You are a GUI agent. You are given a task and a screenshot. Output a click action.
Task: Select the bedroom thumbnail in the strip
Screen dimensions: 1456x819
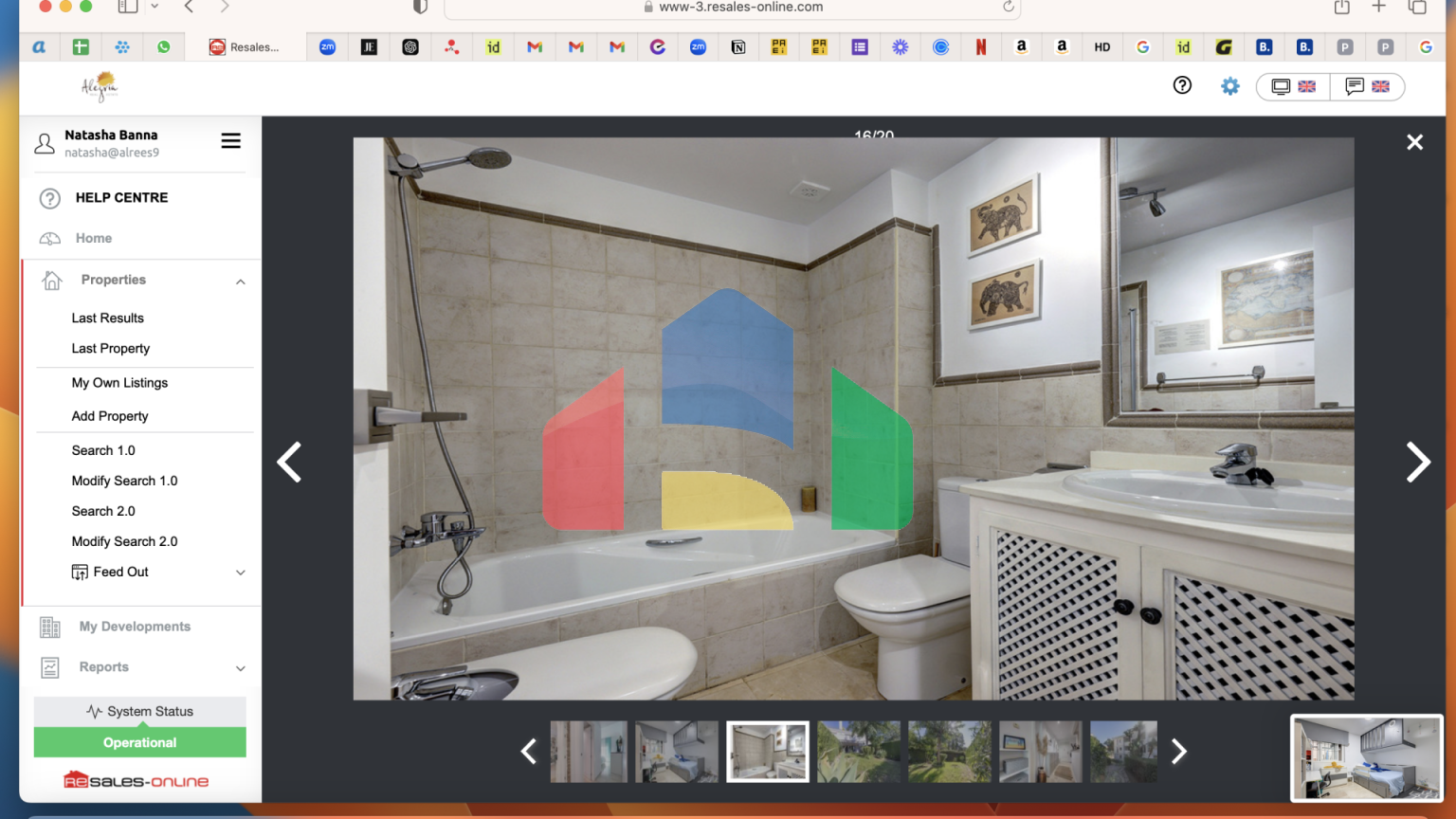pos(676,752)
